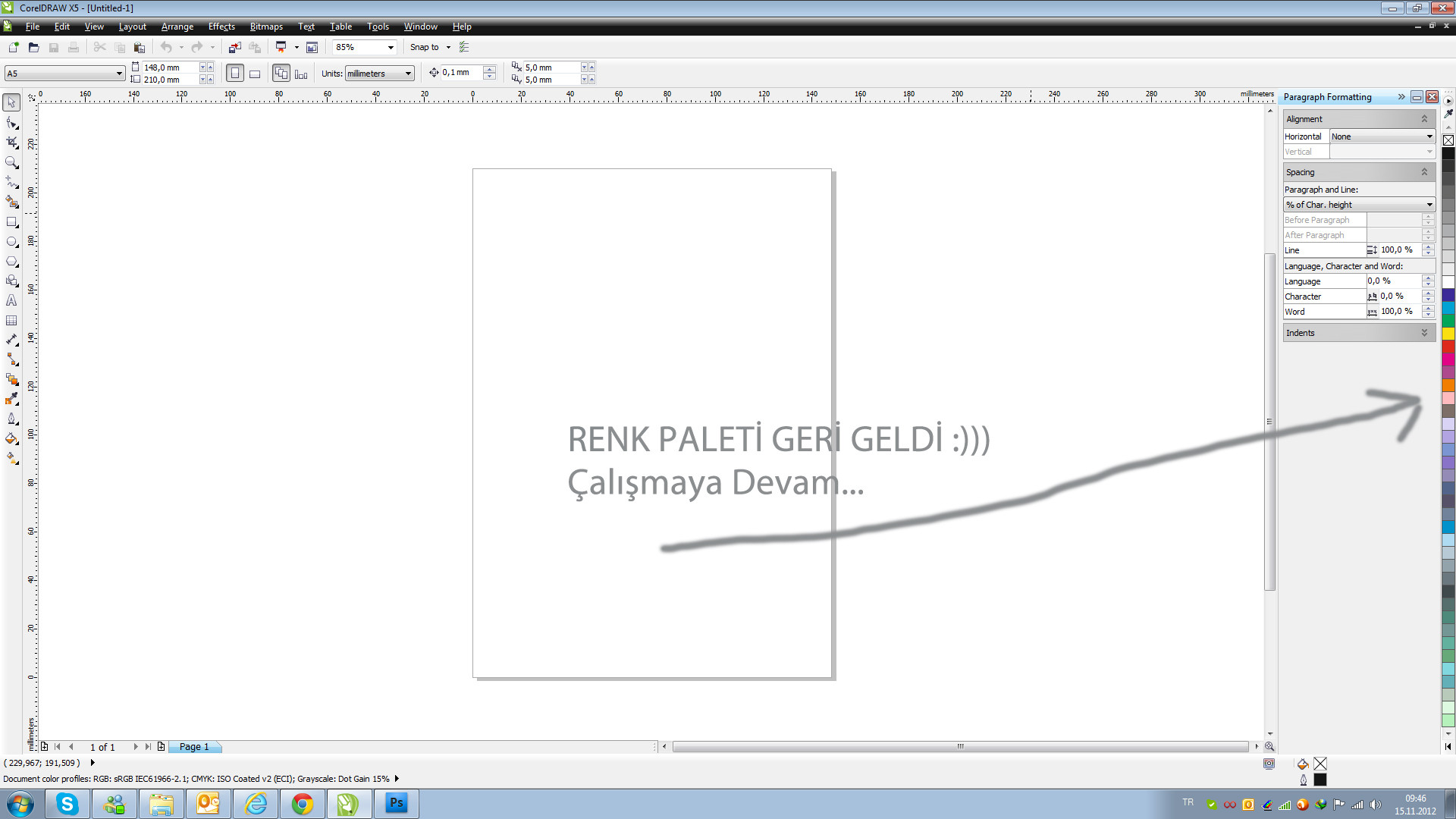
Task: Select the Interactive Fill tool
Action: [11, 459]
